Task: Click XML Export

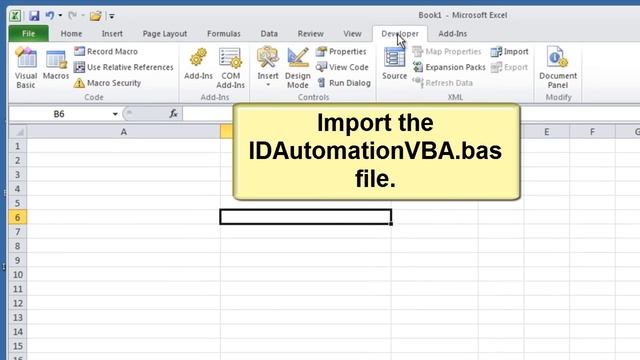Action: (x=509, y=67)
